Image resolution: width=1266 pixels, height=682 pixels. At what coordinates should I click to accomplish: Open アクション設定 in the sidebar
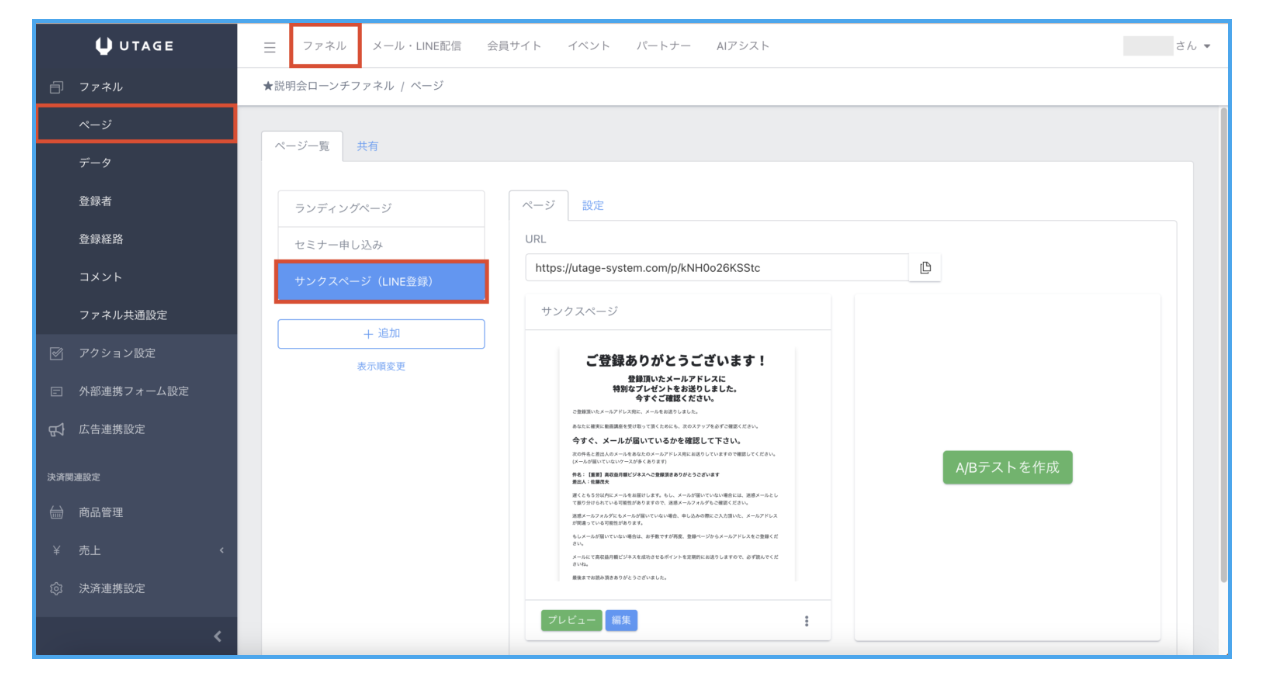(x=116, y=353)
